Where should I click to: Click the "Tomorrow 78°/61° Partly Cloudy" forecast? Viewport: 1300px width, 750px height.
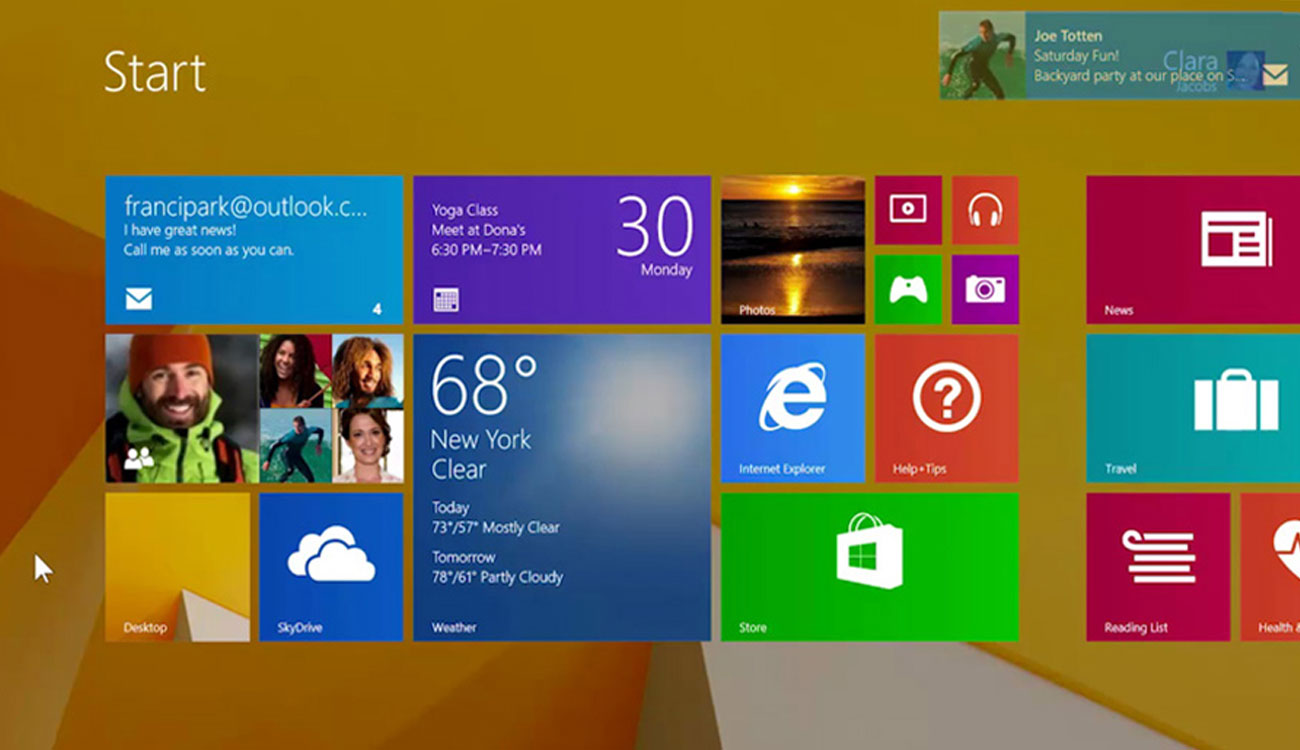click(x=497, y=567)
